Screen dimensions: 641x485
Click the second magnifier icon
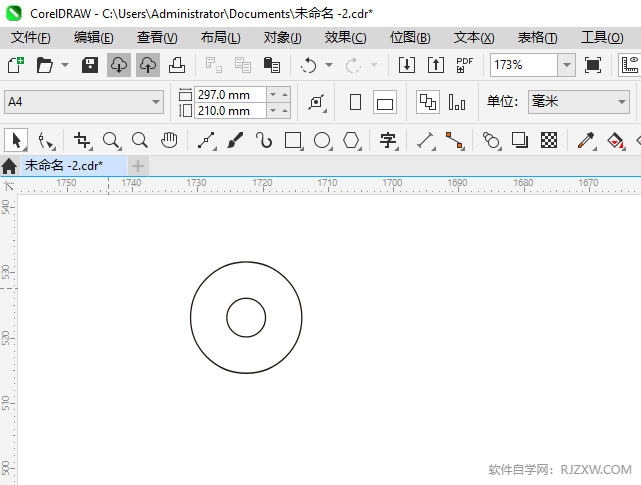click(x=140, y=141)
